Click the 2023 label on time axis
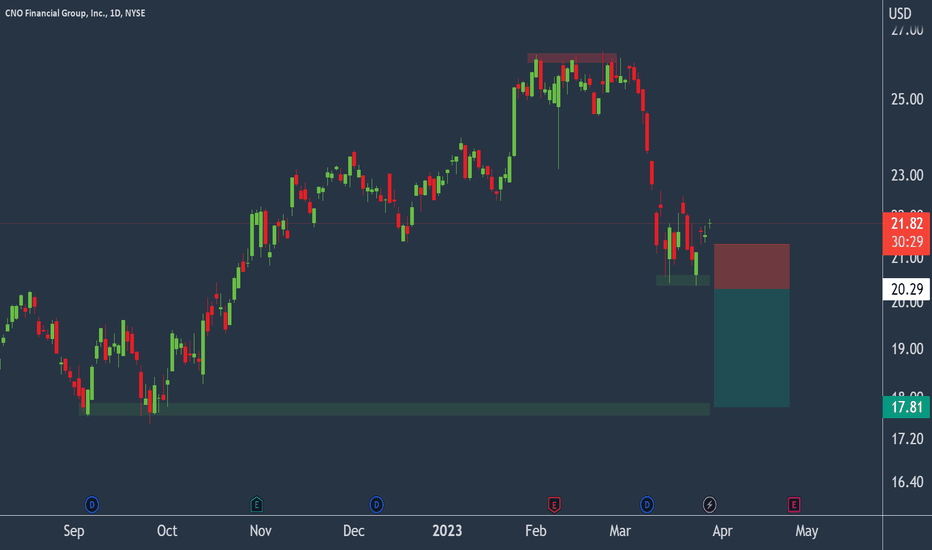932x550 pixels. [x=447, y=531]
